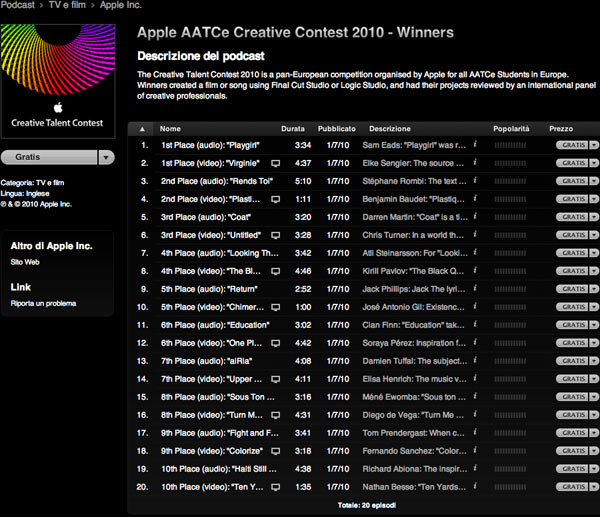Subscribe with the sidebar Gratis button

tap(49, 157)
